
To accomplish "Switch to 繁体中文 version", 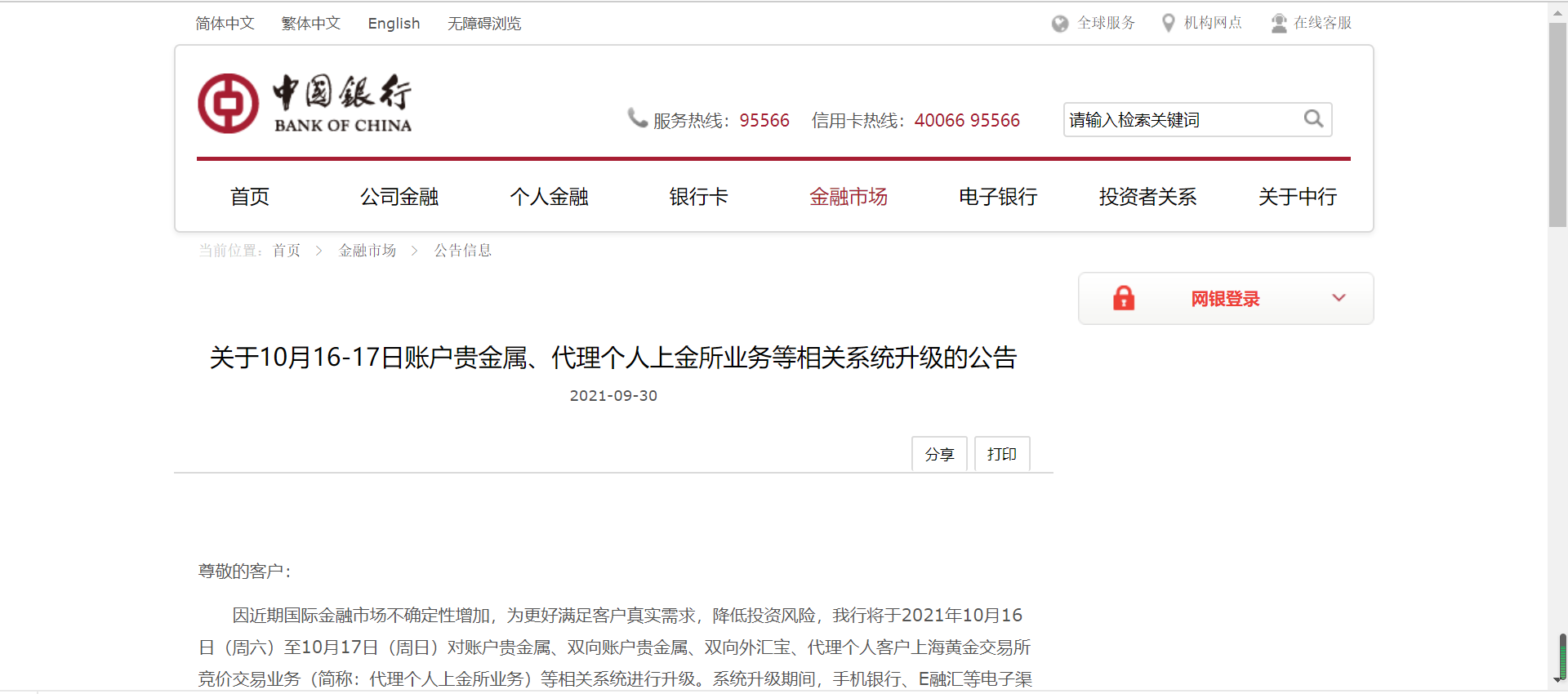I will pos(310,24).
